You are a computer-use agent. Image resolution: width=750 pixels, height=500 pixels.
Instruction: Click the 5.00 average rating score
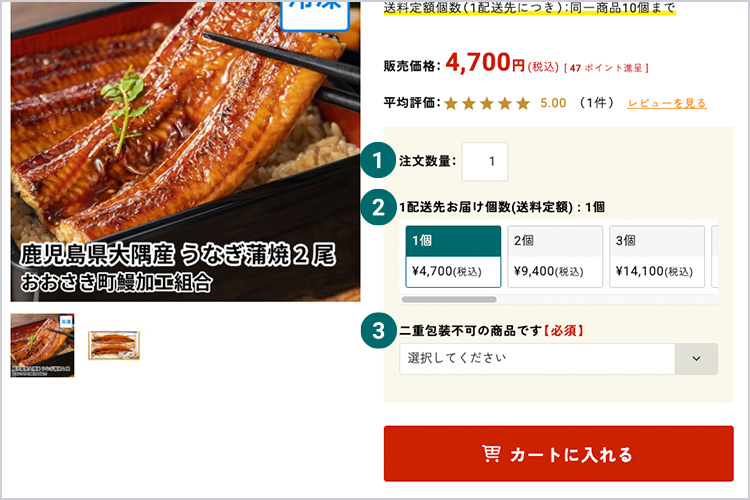(553, 103)
